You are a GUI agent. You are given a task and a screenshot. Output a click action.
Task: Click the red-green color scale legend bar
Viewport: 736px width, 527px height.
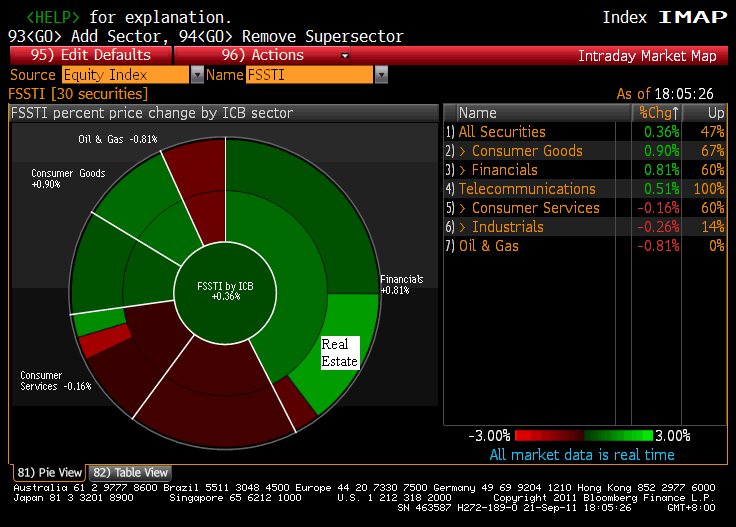(x=583, y=436)
